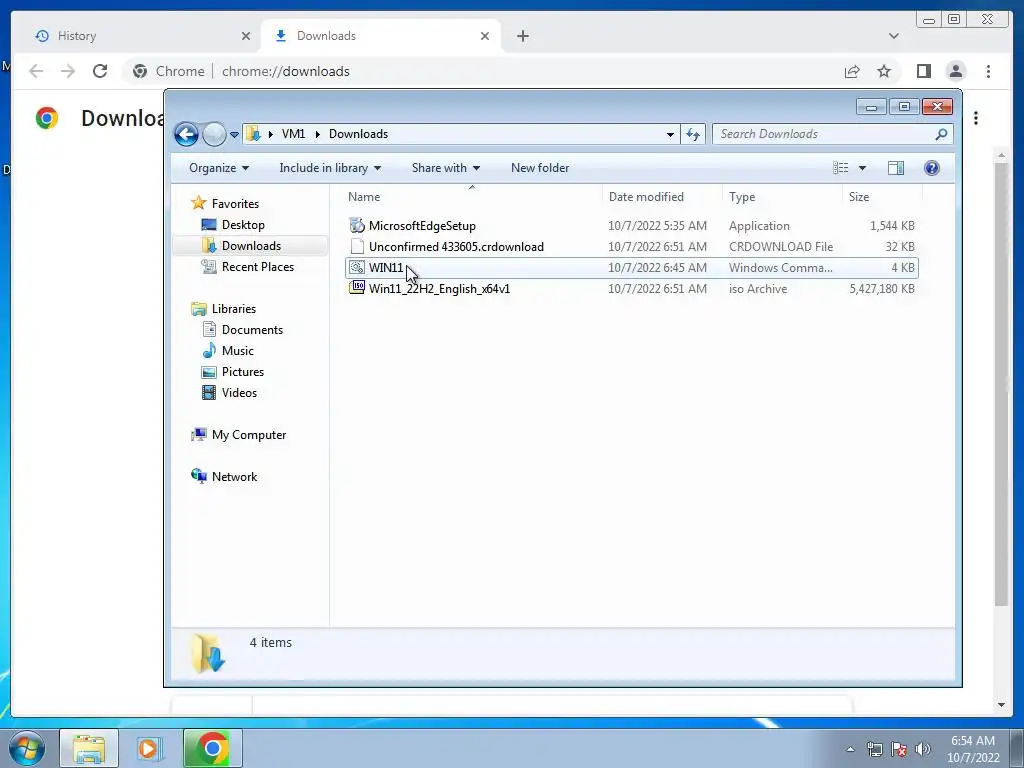The width and height of the screenshot is (1024, 768).
Task: Click the volume speaker tray icon
Action: coord(923,749)
